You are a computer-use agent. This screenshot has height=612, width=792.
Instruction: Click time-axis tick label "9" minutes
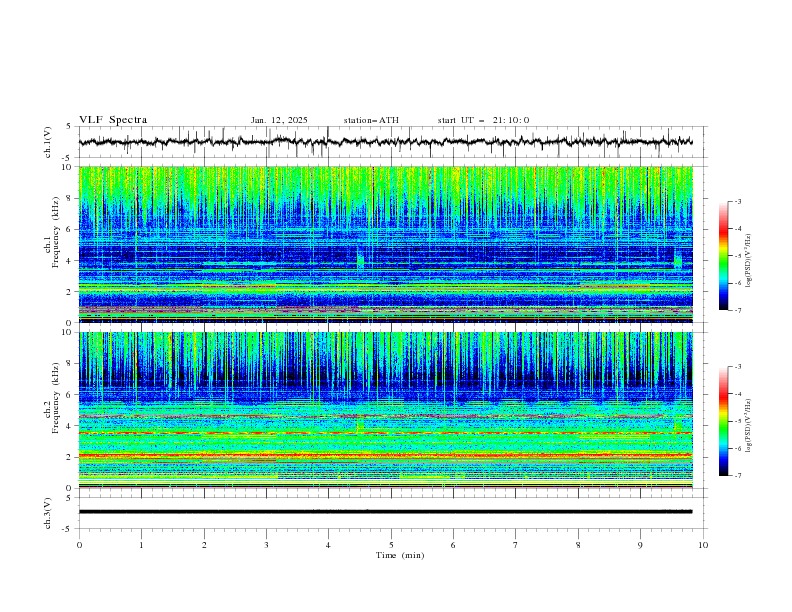[x=640, y=545]
